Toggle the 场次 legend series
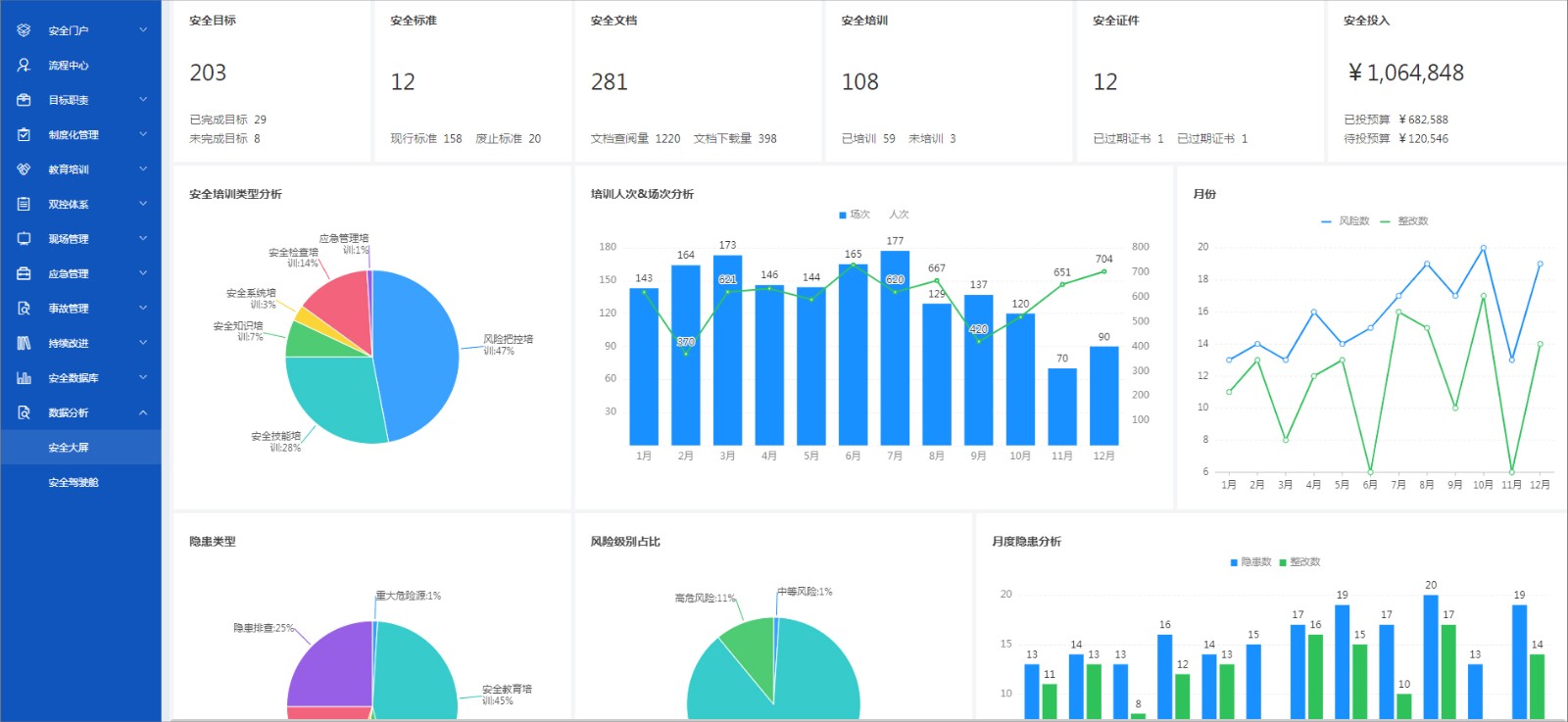The width and height of the screenshot is (1568, 722). 855,215
